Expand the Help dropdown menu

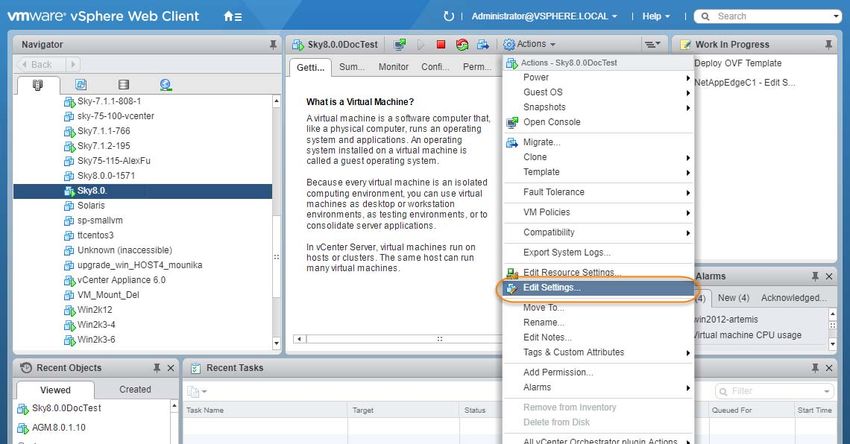click(656, 16)
